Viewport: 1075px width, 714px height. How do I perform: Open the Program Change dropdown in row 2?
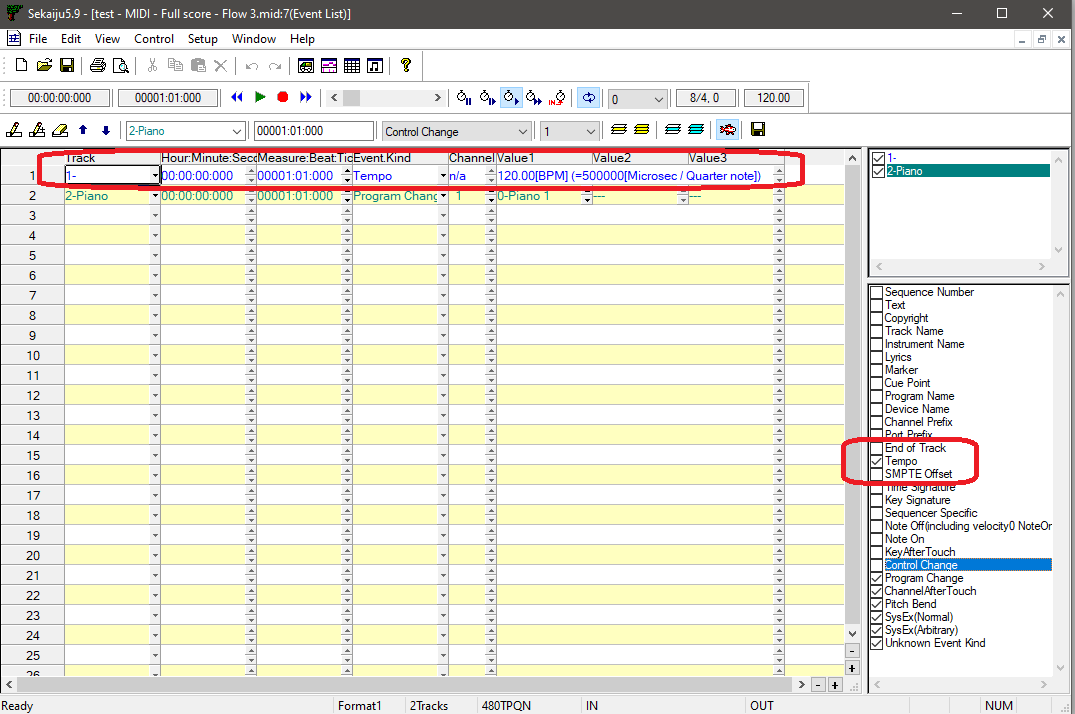coord(443,196)
